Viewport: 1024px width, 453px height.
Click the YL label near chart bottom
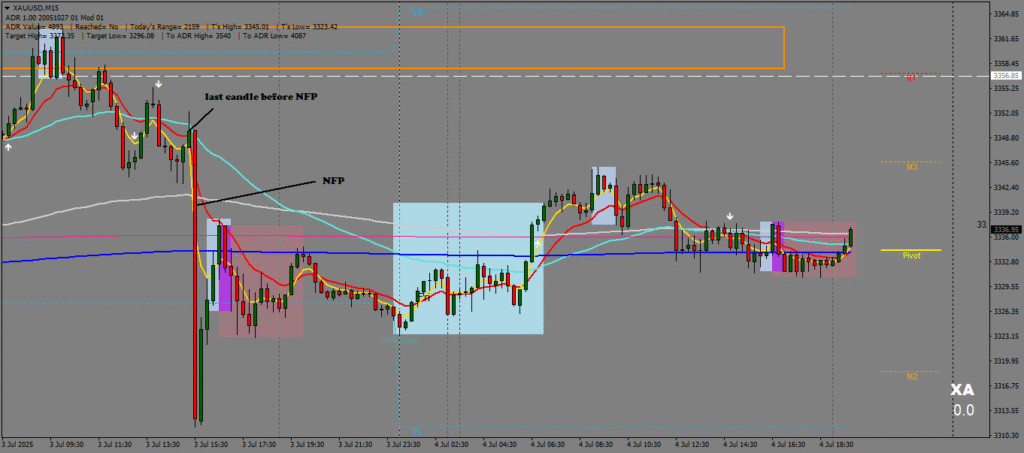417,431
